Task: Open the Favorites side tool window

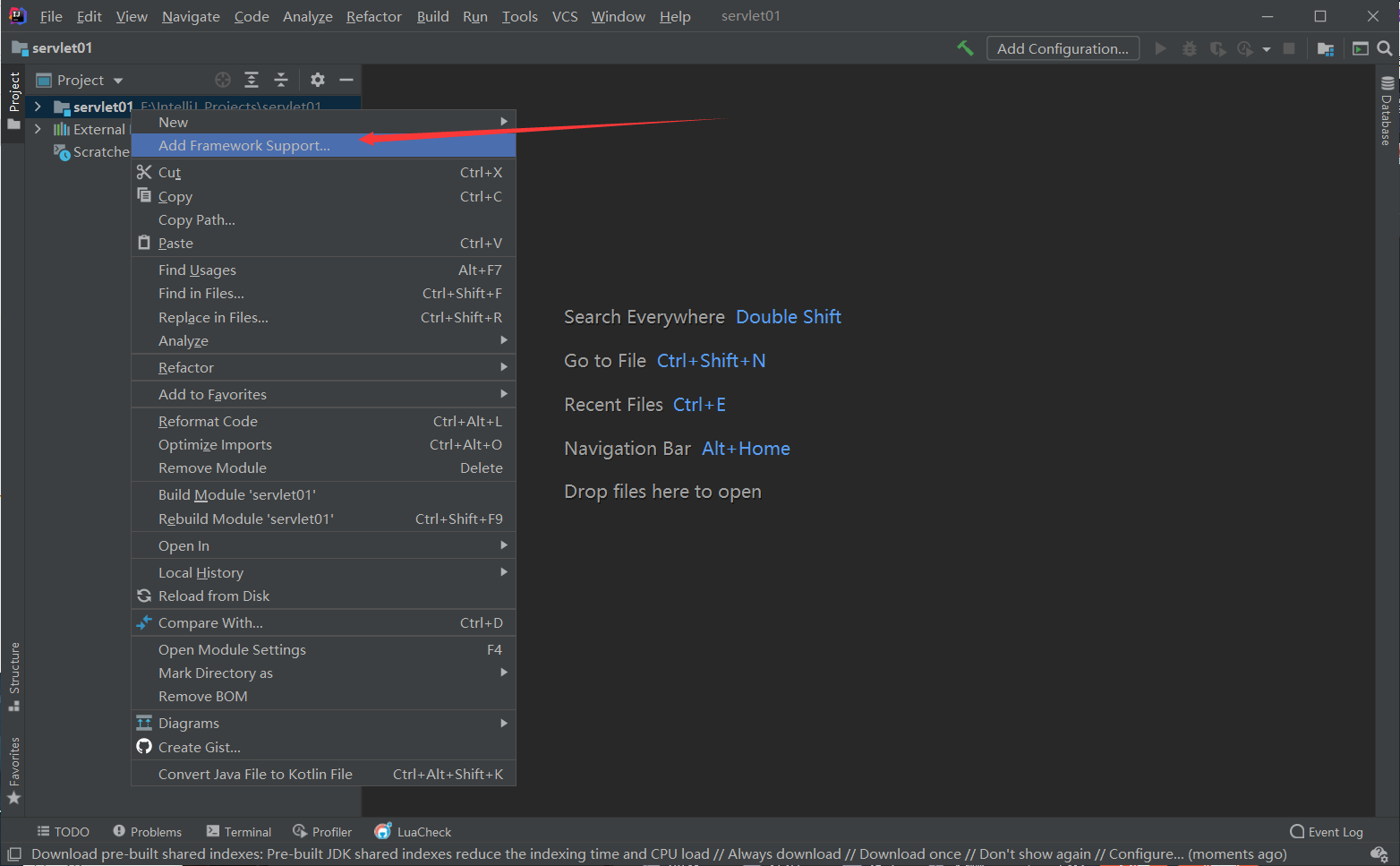Action: click(14, 770)
